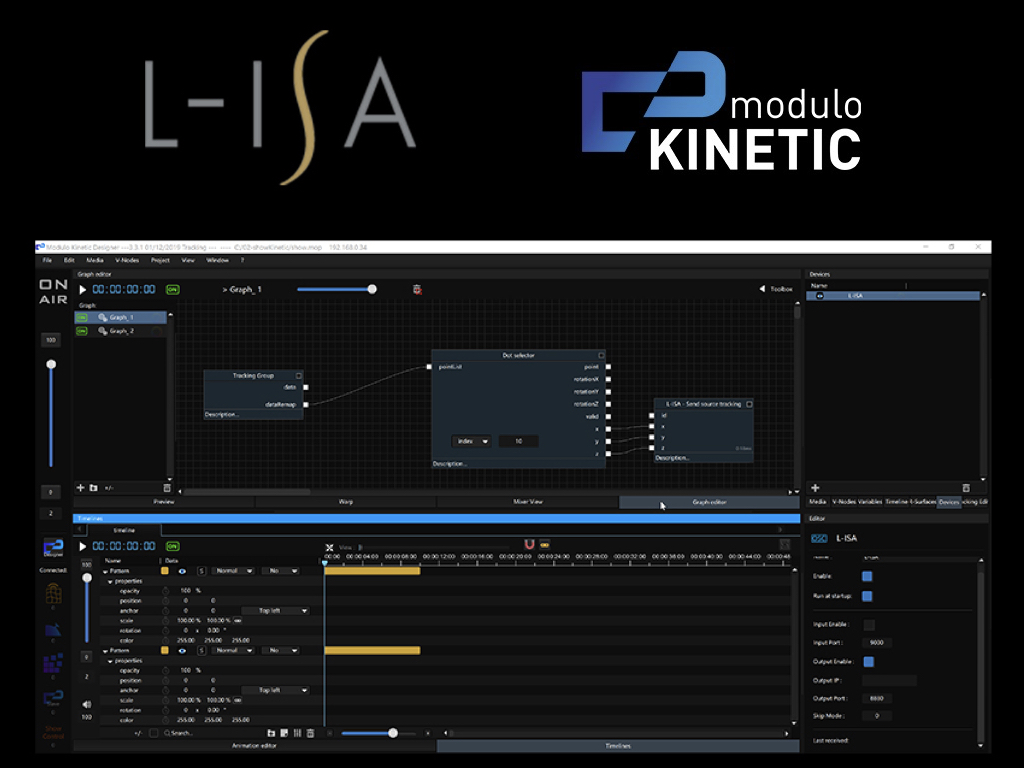Toggle the green ON button in Graph editor toolbar
The width and height of the screenshot is (1024, 768).
[x=172, y=289]
